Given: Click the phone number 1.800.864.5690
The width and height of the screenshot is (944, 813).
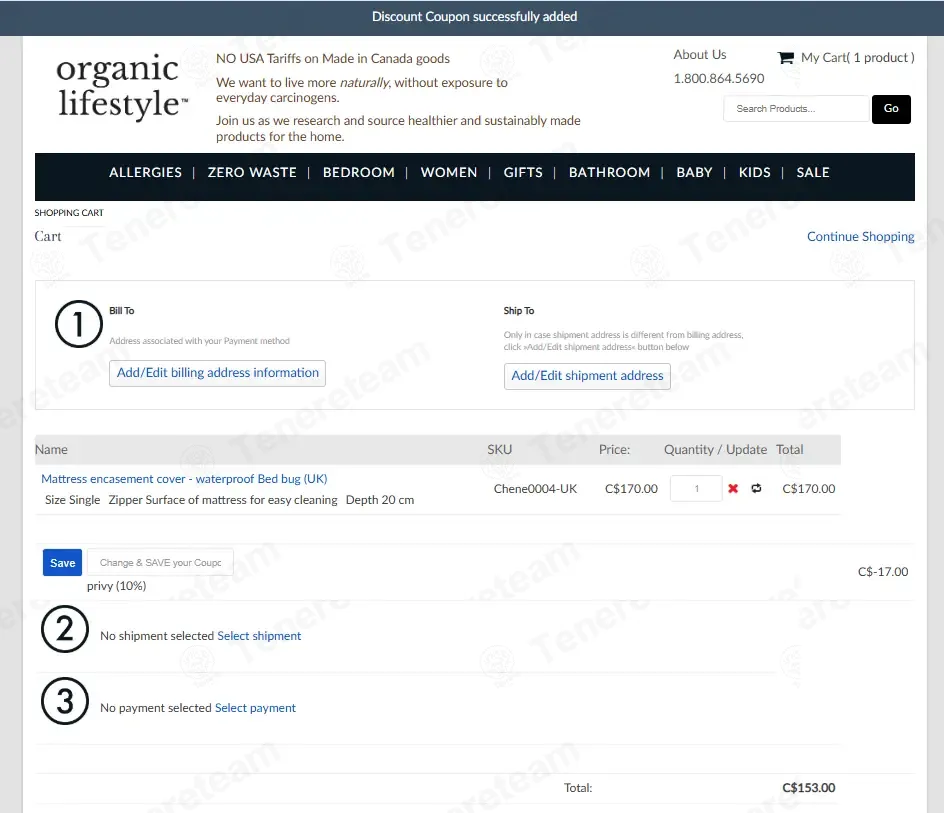Looking at the screenshot, I should [719, 78].
